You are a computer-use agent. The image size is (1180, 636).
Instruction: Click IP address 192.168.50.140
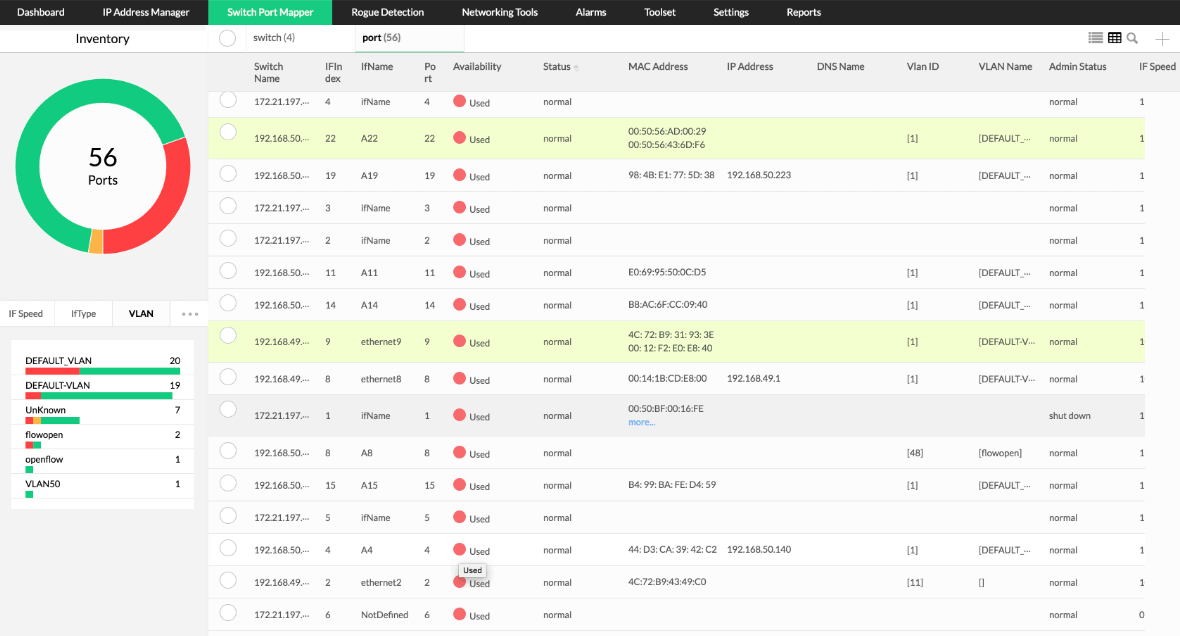tap(759, 549)
